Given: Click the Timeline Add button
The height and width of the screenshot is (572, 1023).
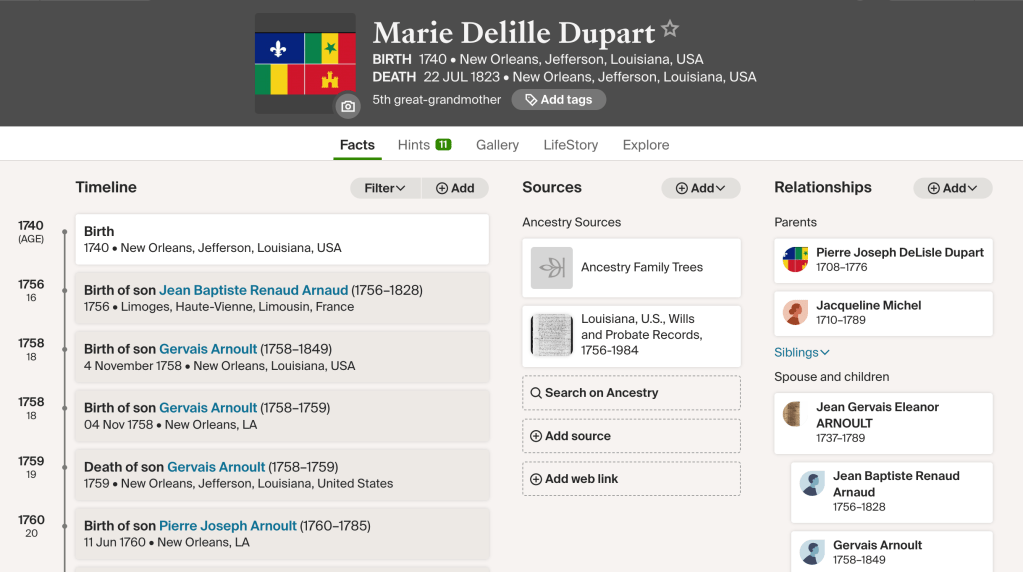Looking at the screenshot, I should click(x=455, y=188).
